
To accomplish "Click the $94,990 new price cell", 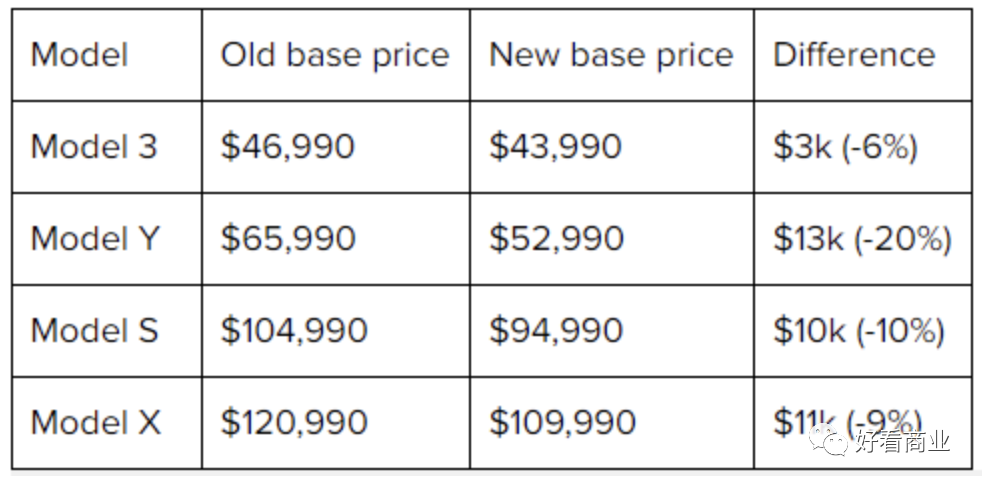I will pyautogui.click(x=556, y=330).
